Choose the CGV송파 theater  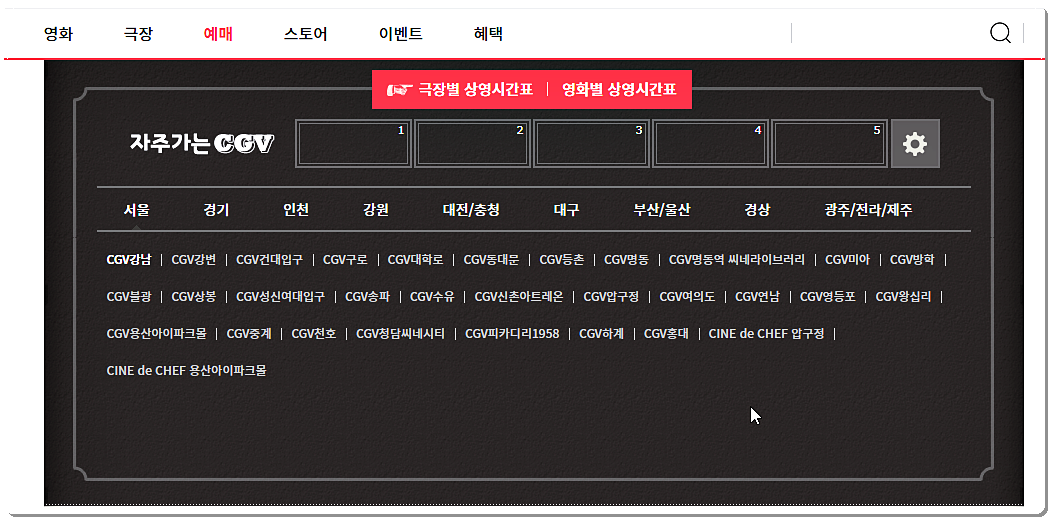point(367,296)
